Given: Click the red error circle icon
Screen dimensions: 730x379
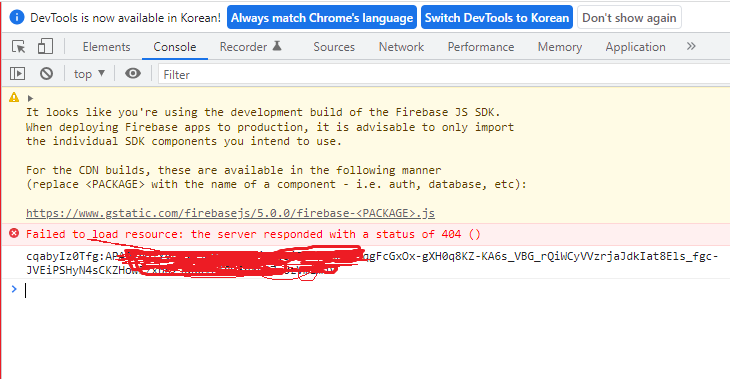Looking at the screenshot, I should 14,233.
